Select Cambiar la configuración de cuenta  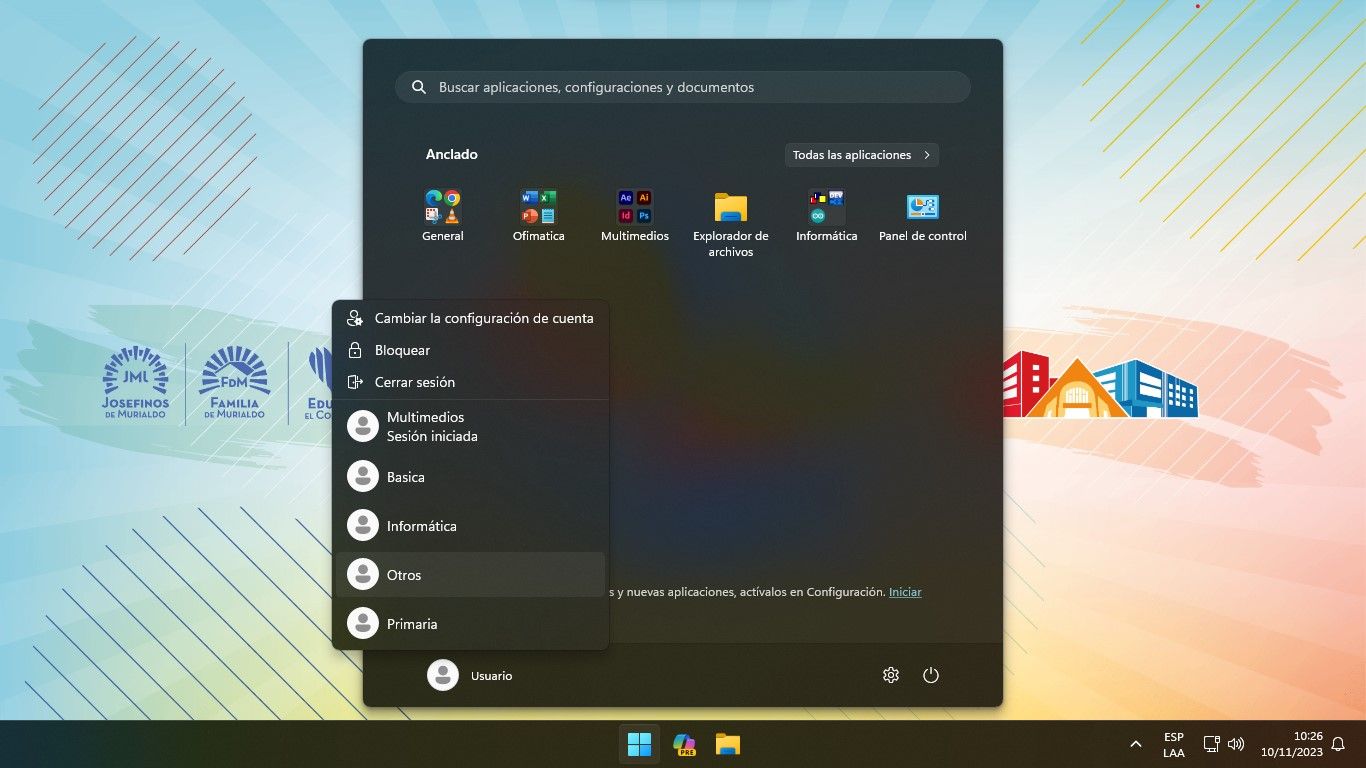coord(470,318)
